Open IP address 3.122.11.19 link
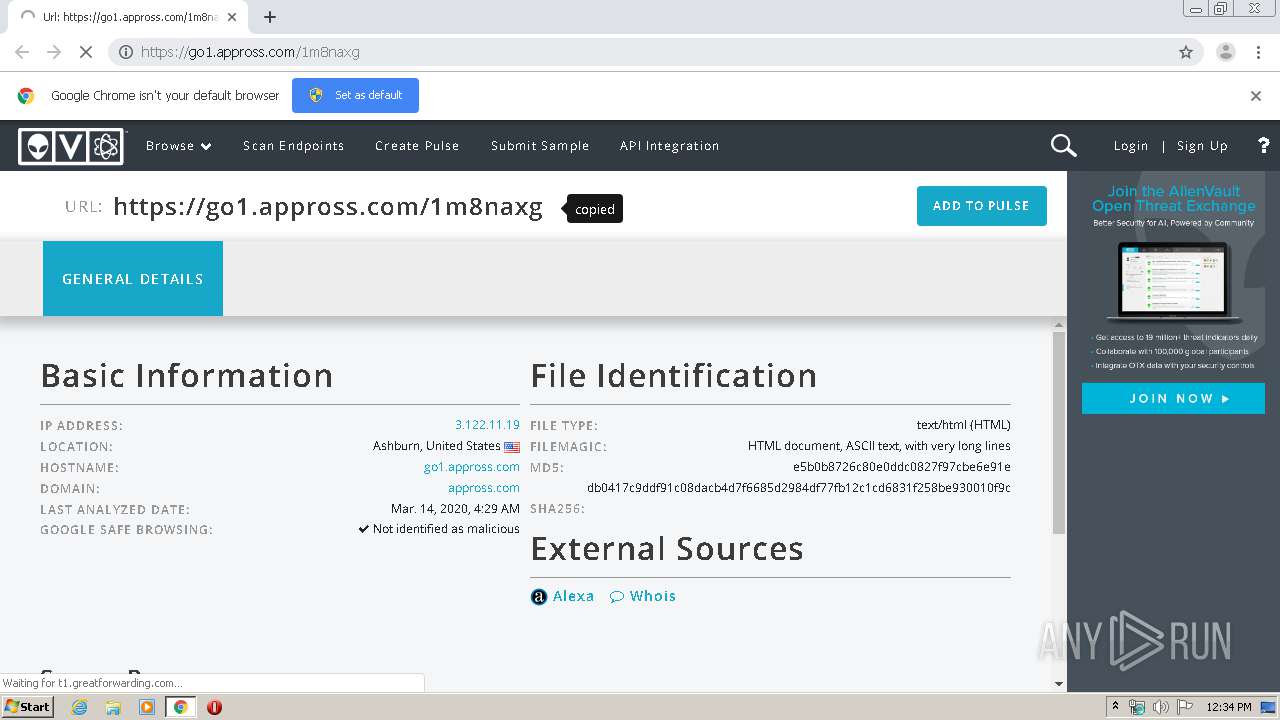Viewport: 1280px width, 720px height. point(487,425)
